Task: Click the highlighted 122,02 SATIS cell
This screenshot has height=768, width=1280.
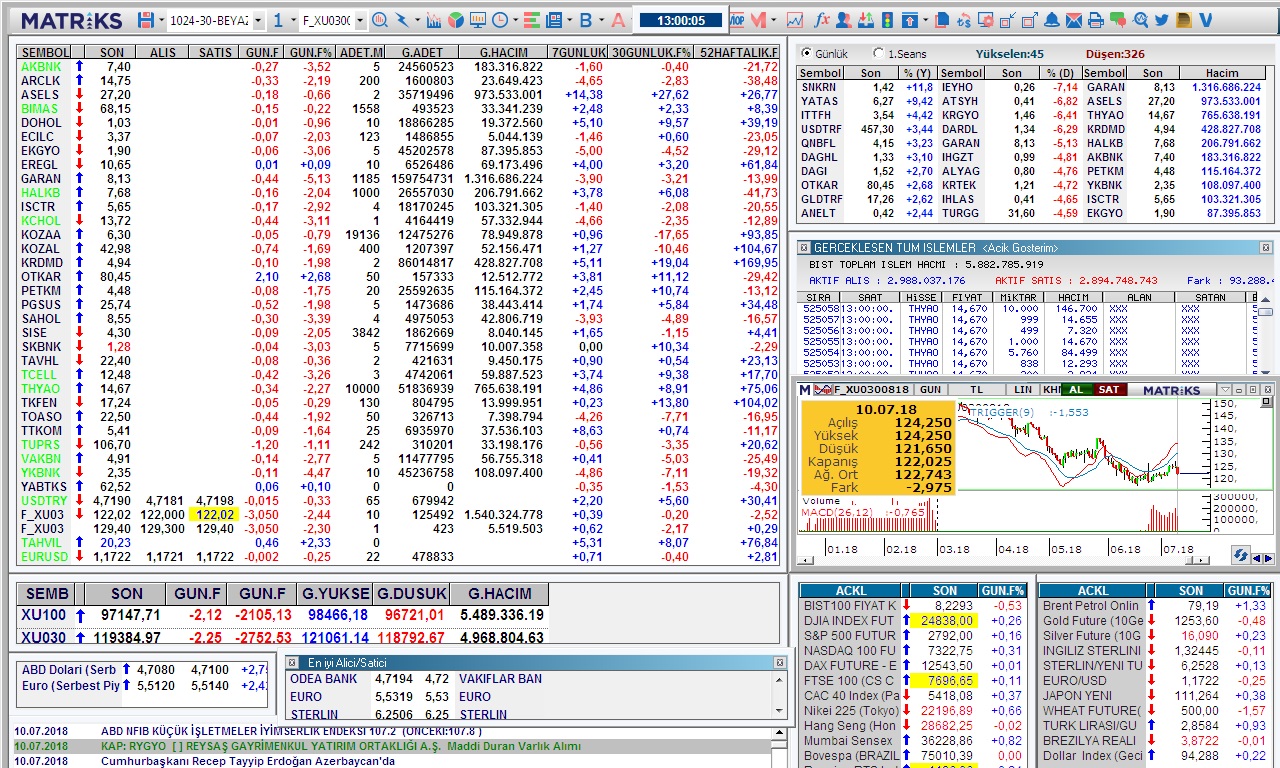Action: point(215,515)
